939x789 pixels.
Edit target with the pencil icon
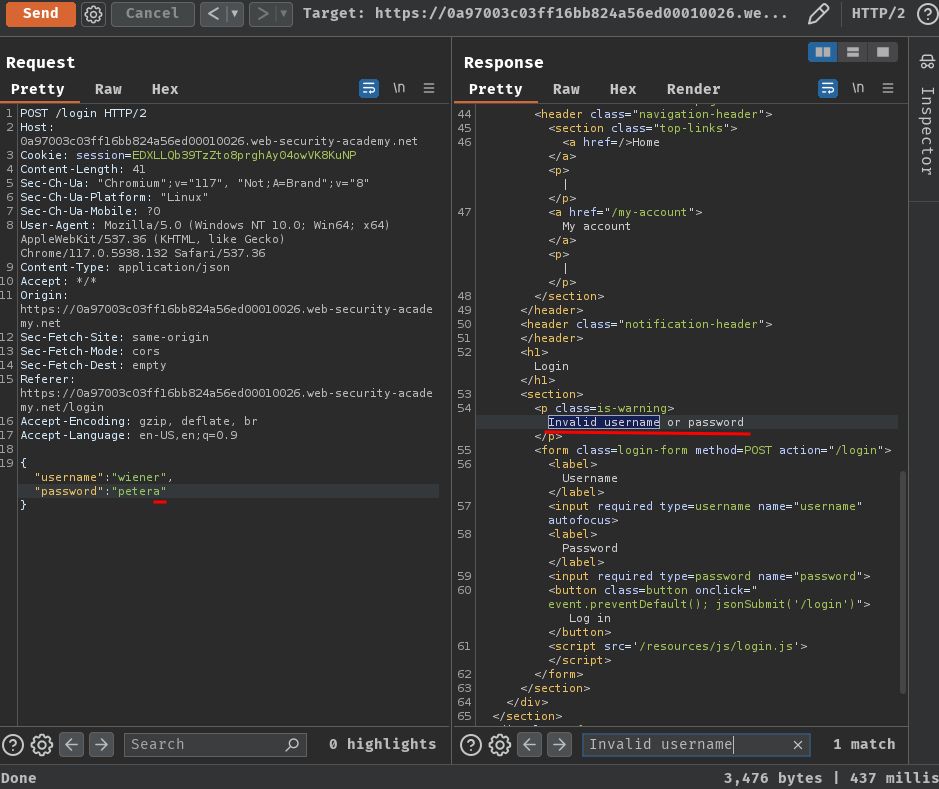[818, 14]
